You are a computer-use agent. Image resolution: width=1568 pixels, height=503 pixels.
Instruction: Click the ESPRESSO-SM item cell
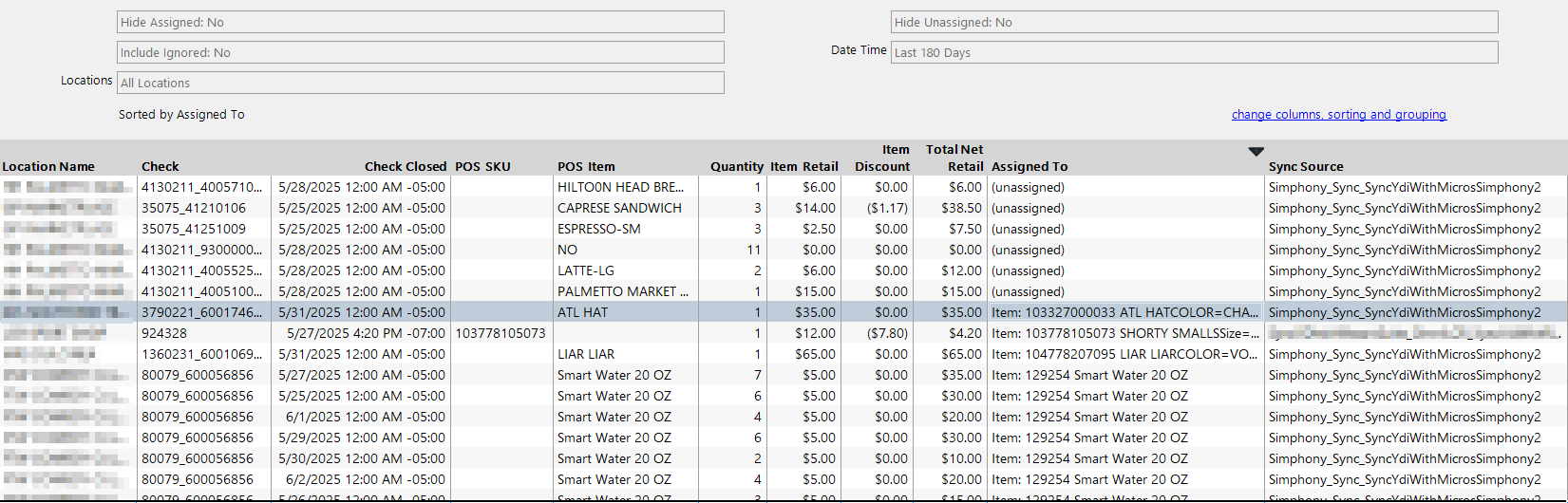point(598,229)
